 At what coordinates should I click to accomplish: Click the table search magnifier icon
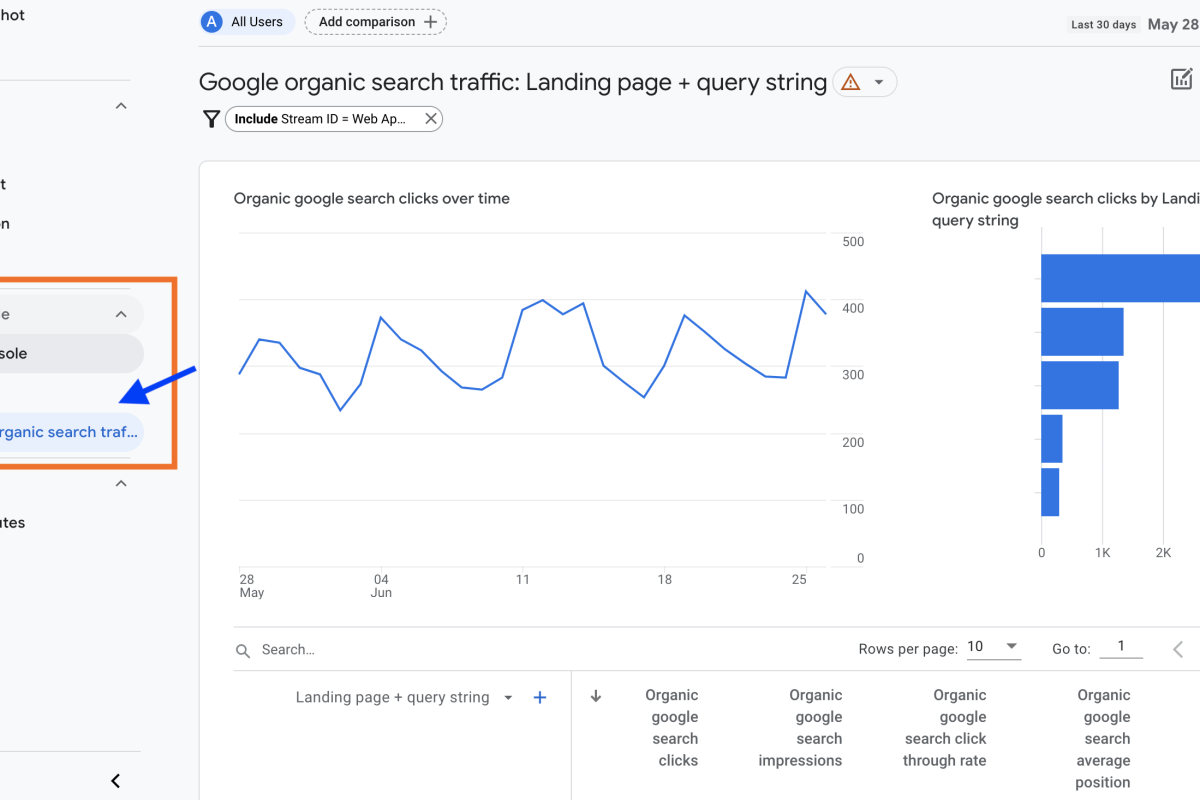243,651
